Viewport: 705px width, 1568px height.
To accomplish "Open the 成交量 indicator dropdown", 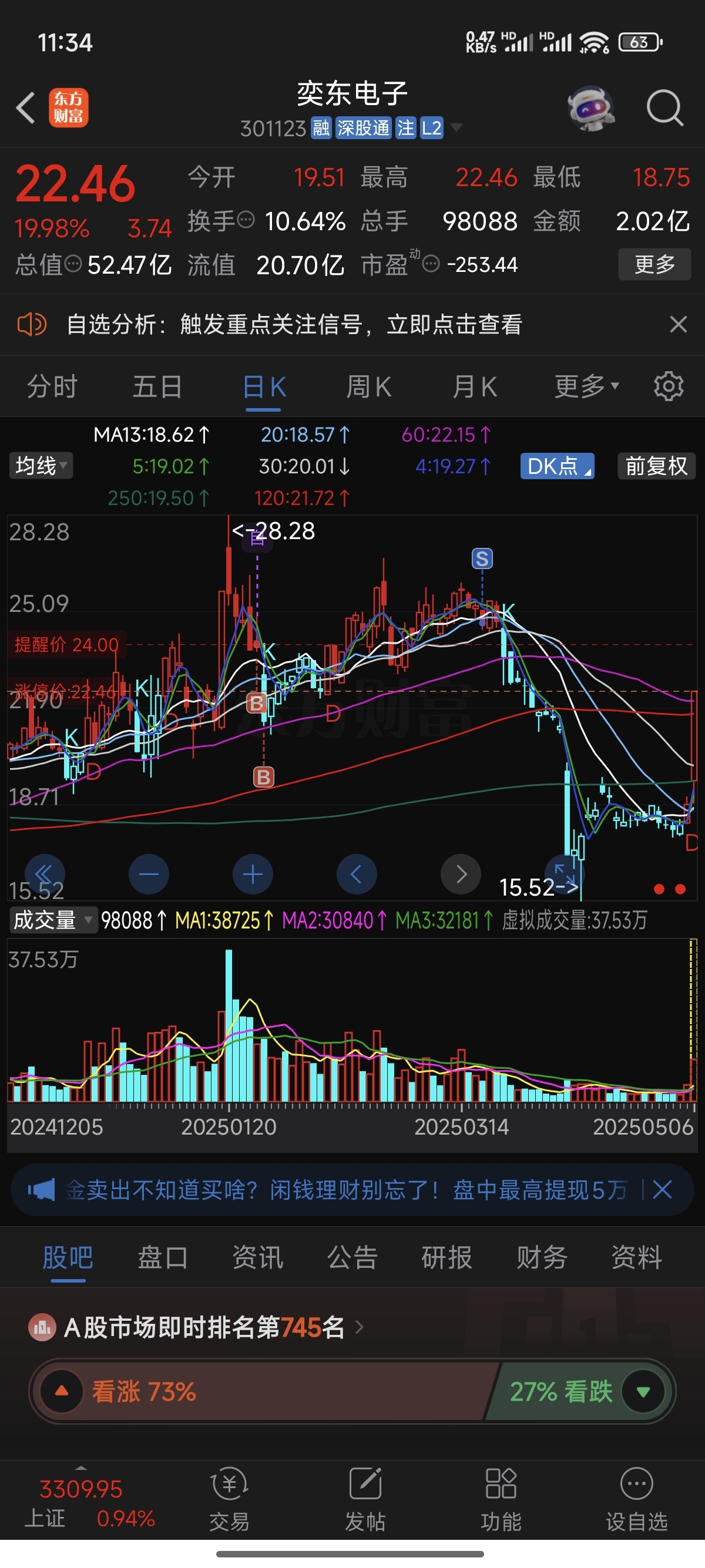I will point(53,920).
